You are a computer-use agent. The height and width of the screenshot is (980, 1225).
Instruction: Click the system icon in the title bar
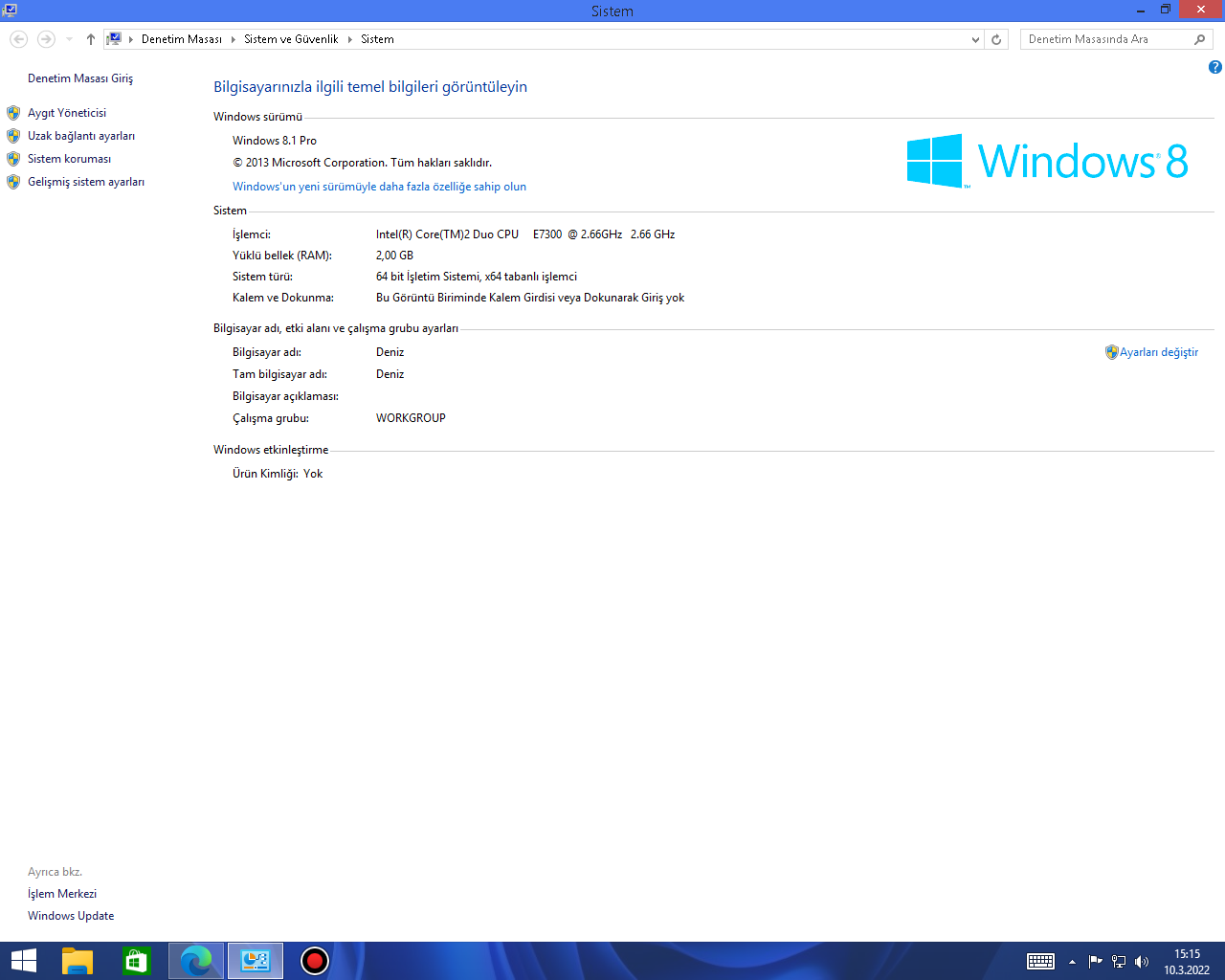(10, 11)
